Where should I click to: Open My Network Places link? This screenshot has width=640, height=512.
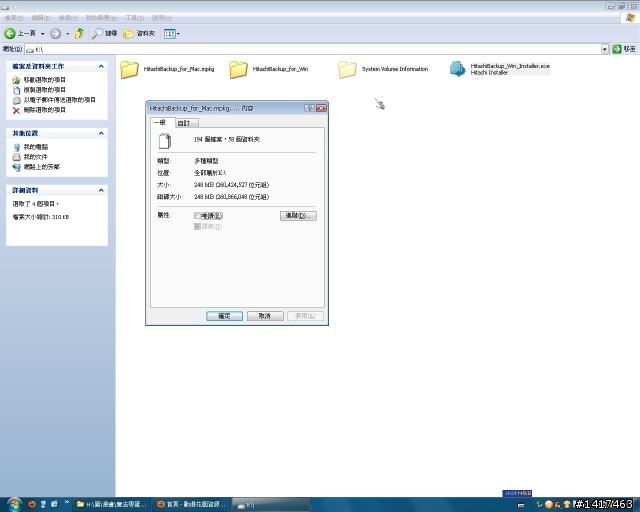[36, 167]
